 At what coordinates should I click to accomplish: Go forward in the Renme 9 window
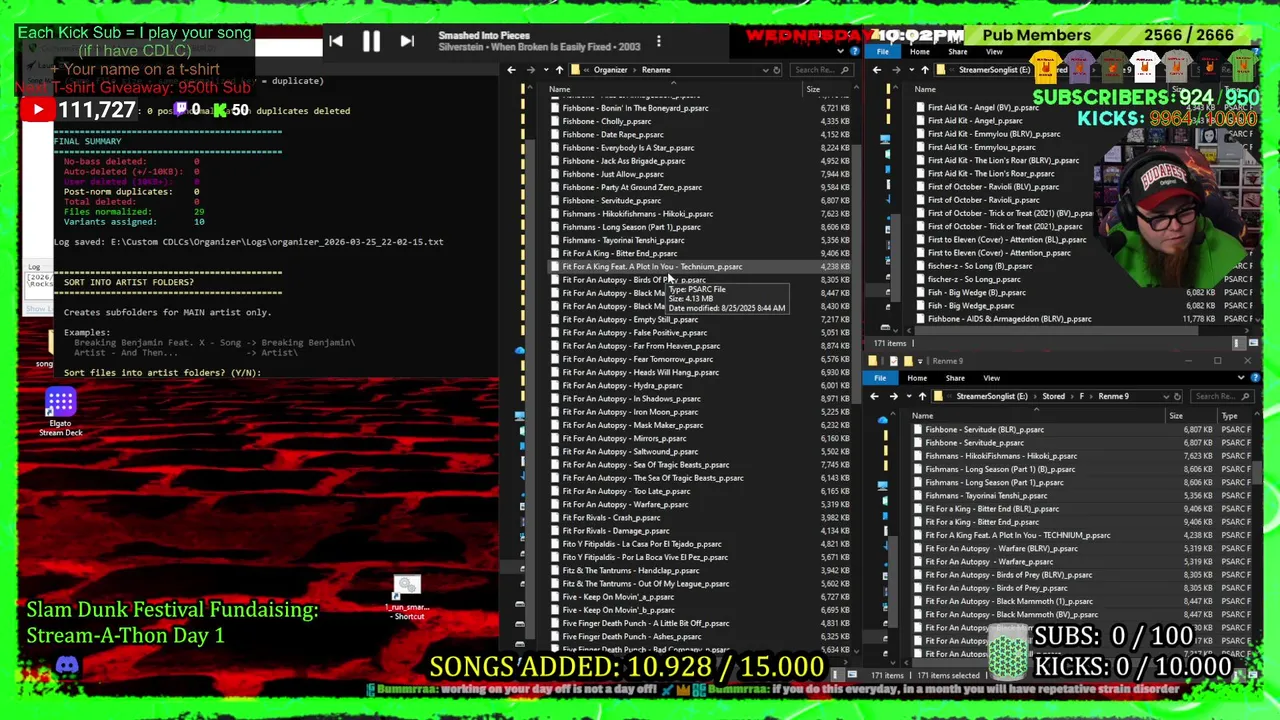(x=893, y=396)
